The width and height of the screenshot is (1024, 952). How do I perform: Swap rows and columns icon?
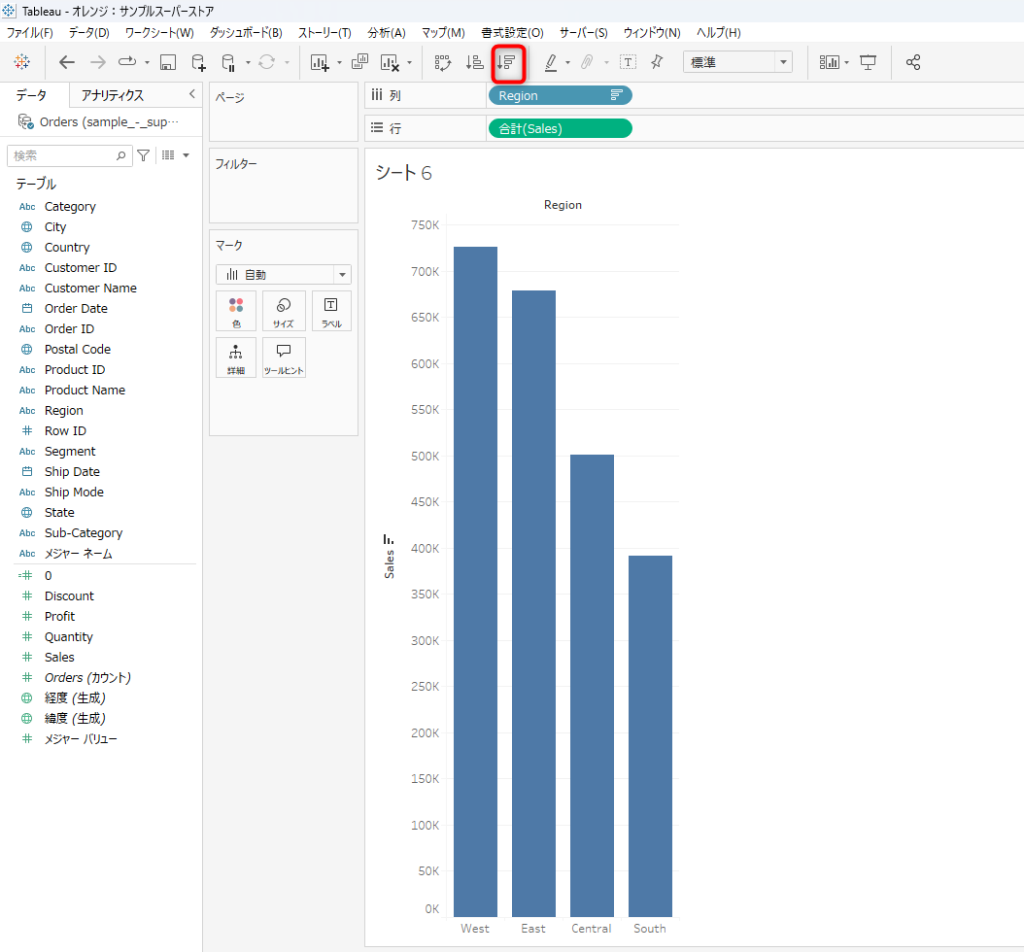click(x=443, y=62)
